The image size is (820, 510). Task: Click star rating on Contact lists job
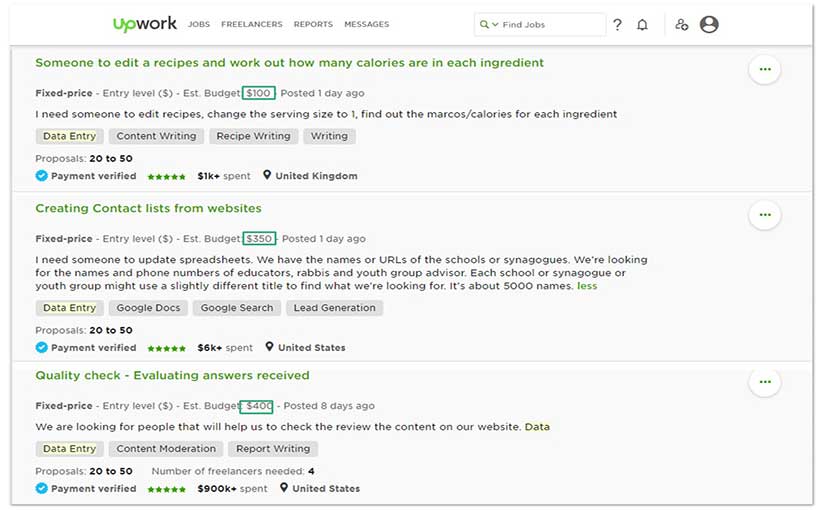pyautogui.click(x=166, y=348)
